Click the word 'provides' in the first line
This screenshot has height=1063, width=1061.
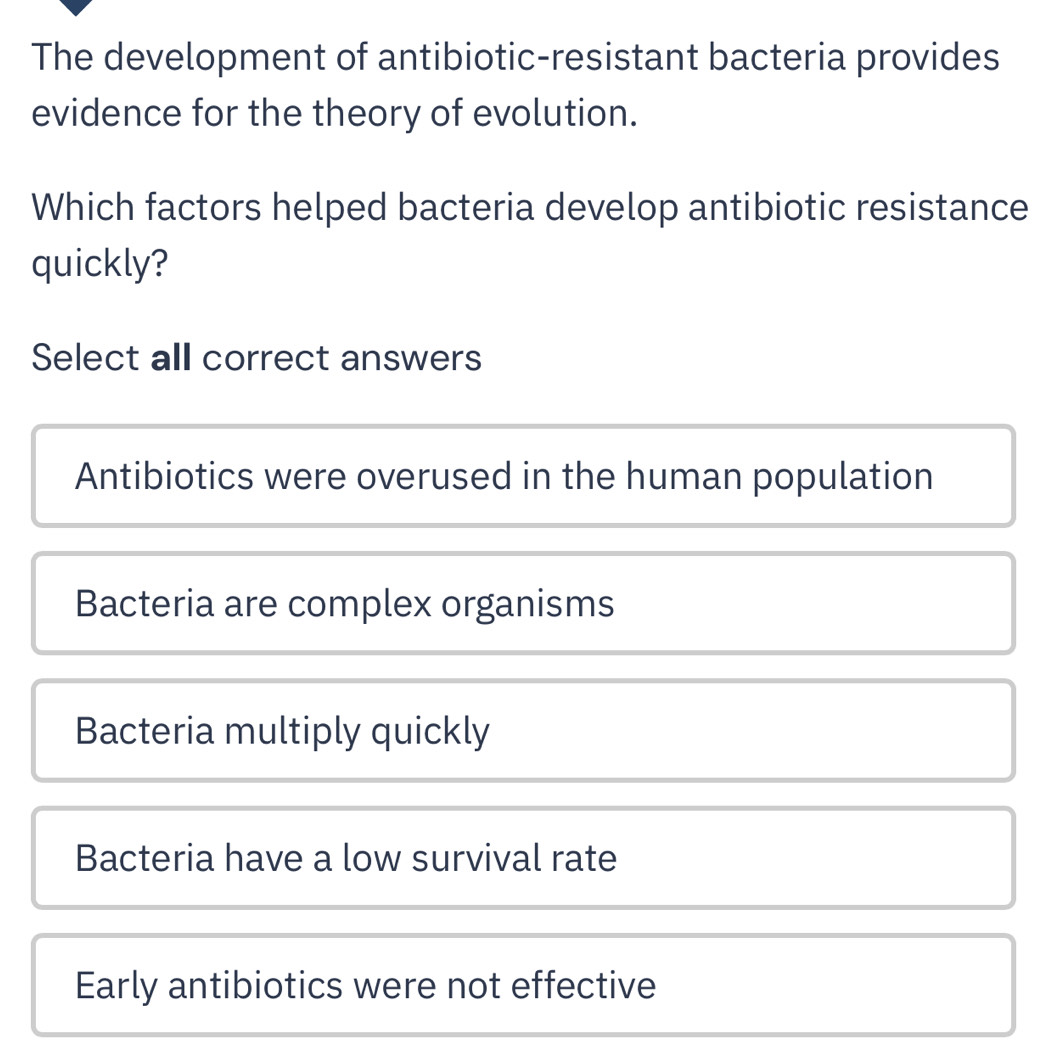[x=923, y=57]
